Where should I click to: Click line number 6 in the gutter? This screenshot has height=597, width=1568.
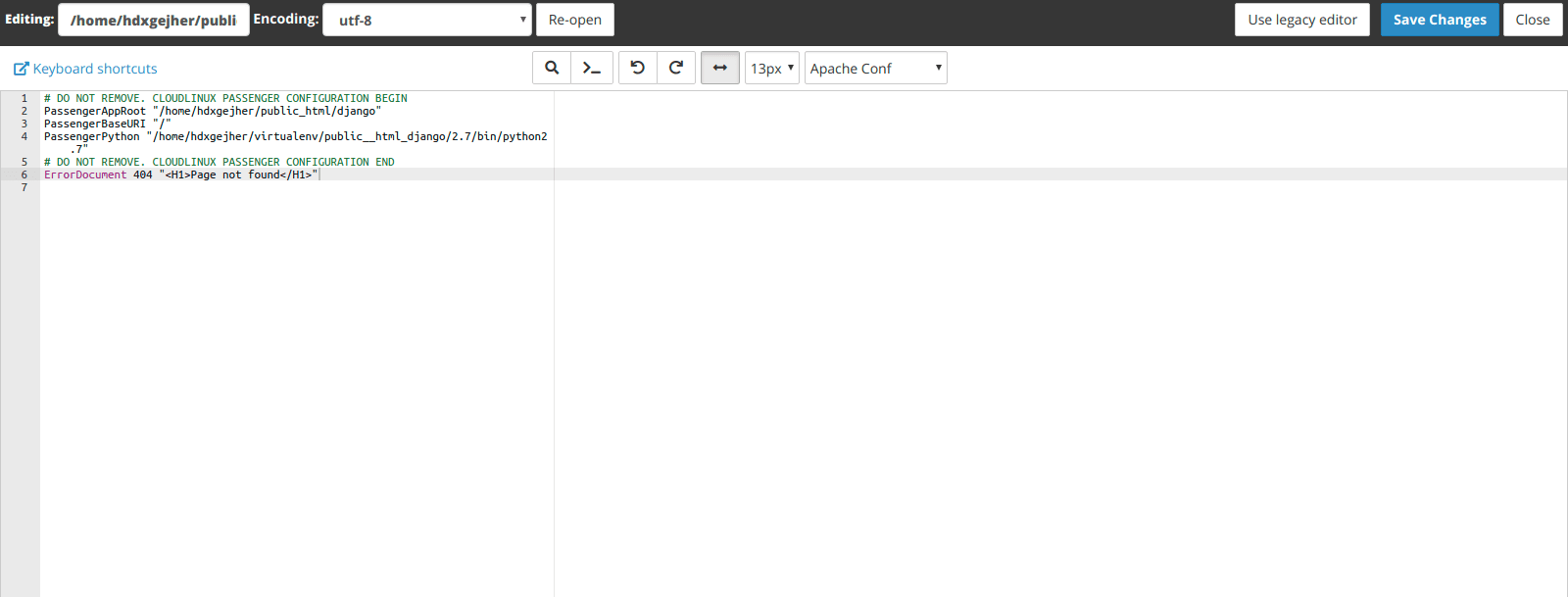[x=24, y=174]
